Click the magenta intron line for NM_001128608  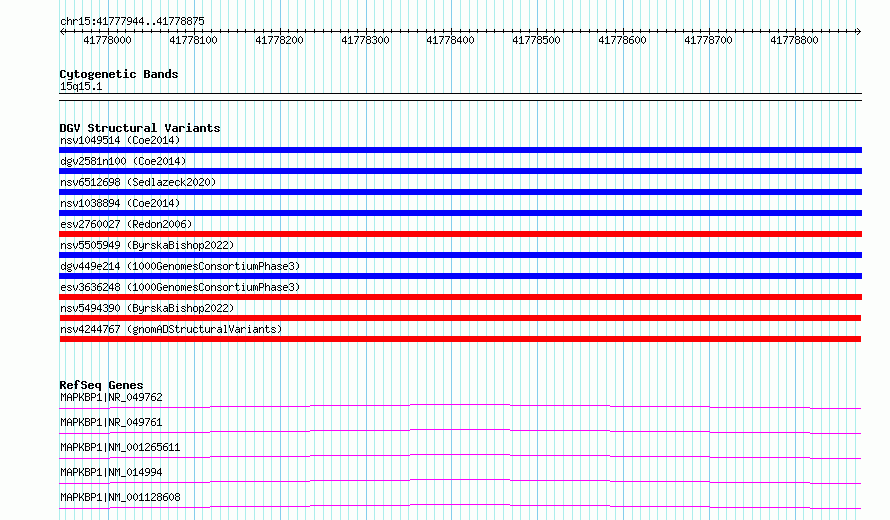click(460, 505)
